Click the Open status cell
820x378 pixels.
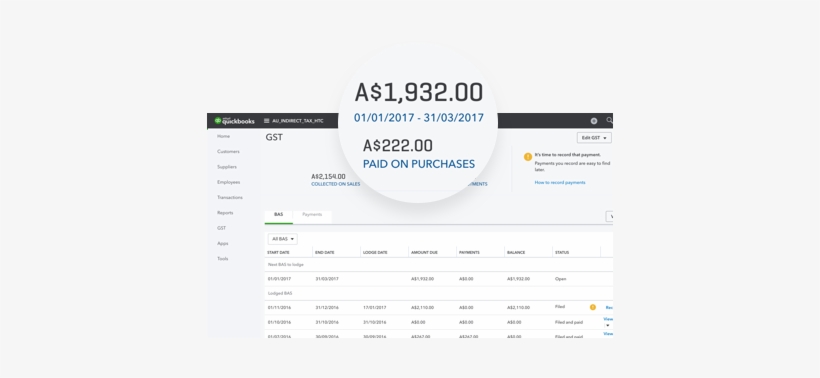point(561,279)
